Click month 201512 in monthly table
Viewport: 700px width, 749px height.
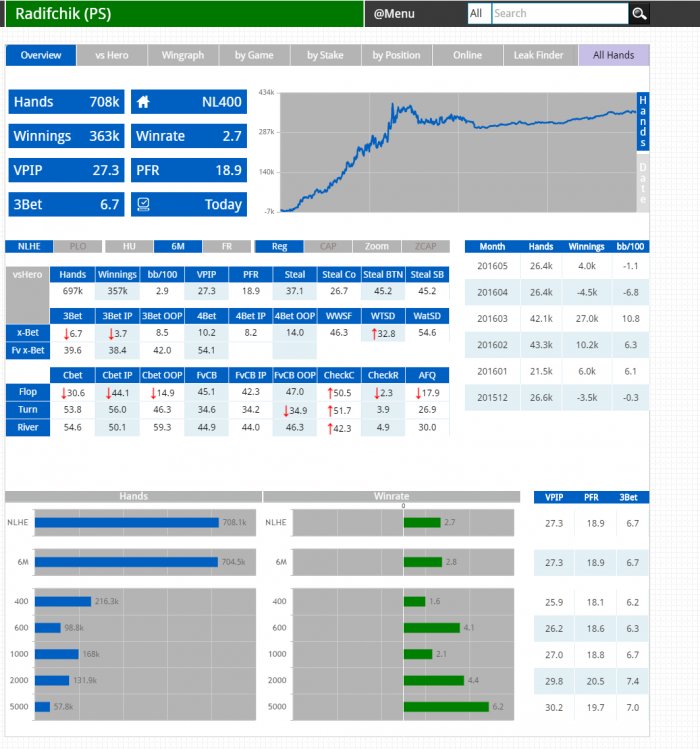pyautogui.click(x=492, y=397)
